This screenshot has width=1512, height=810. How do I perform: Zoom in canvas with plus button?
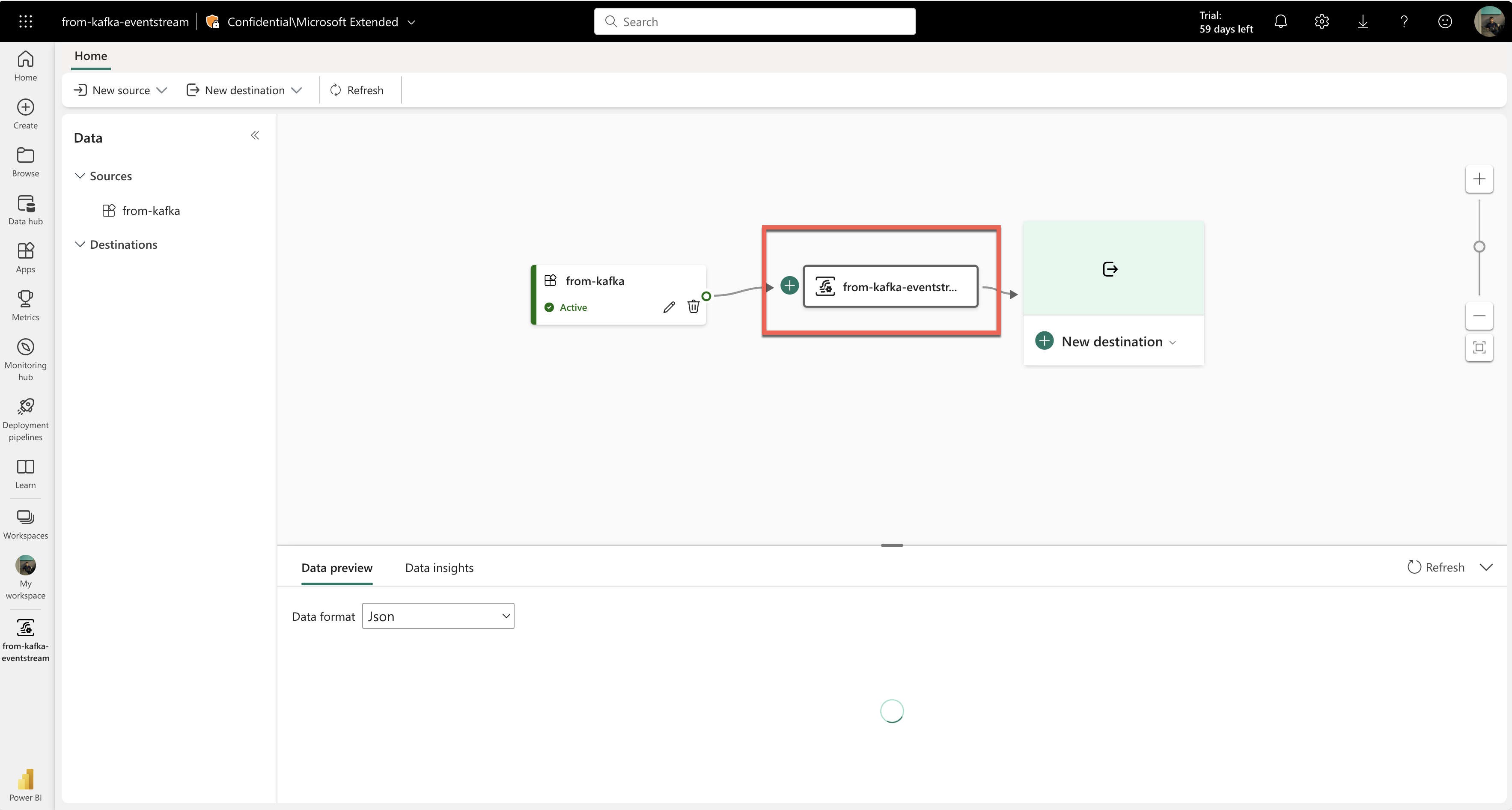pyautogui.click(x=1479, y=179)
